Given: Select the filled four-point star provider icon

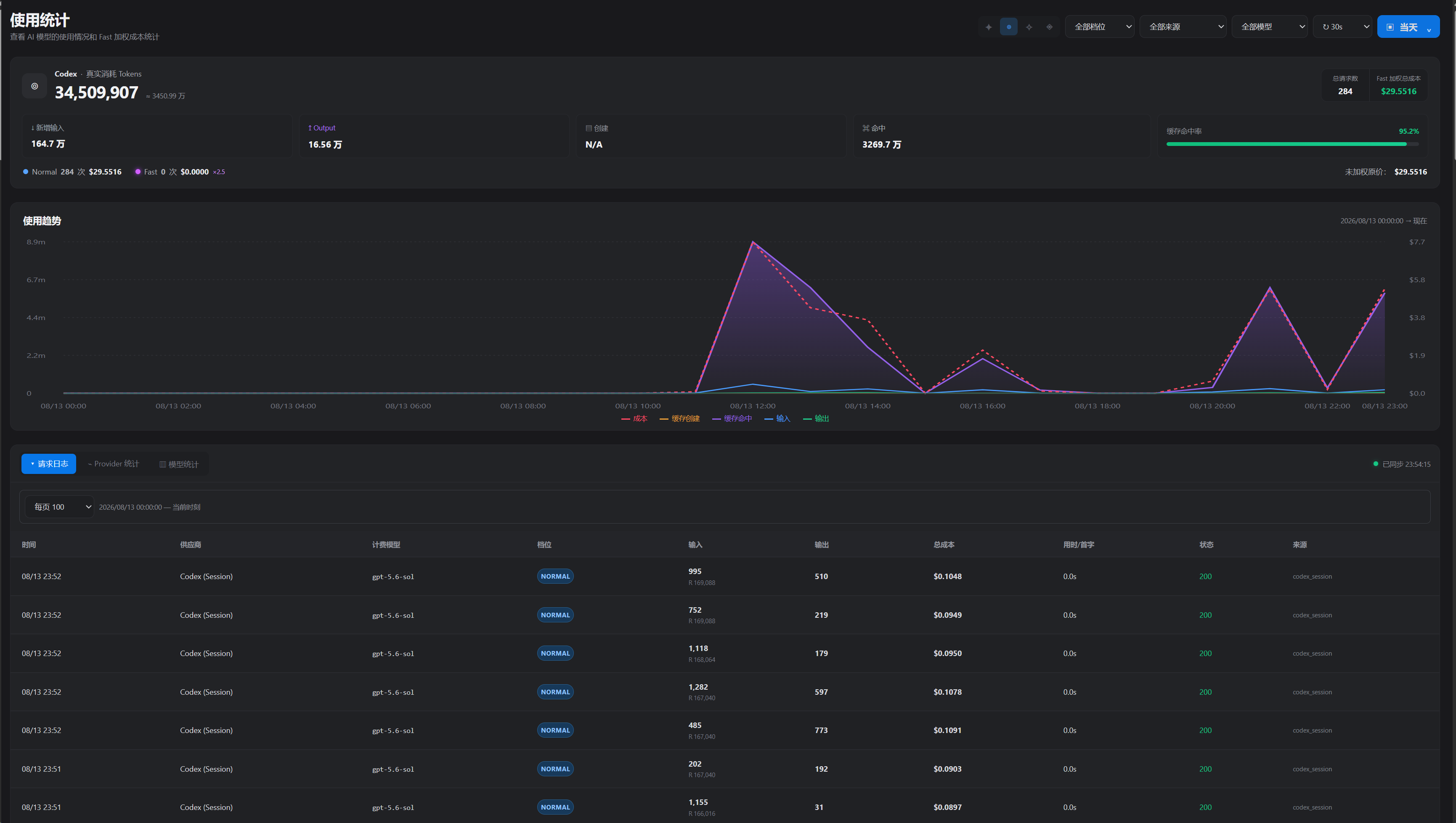Looking at the screenshot, I should (988, 26).
